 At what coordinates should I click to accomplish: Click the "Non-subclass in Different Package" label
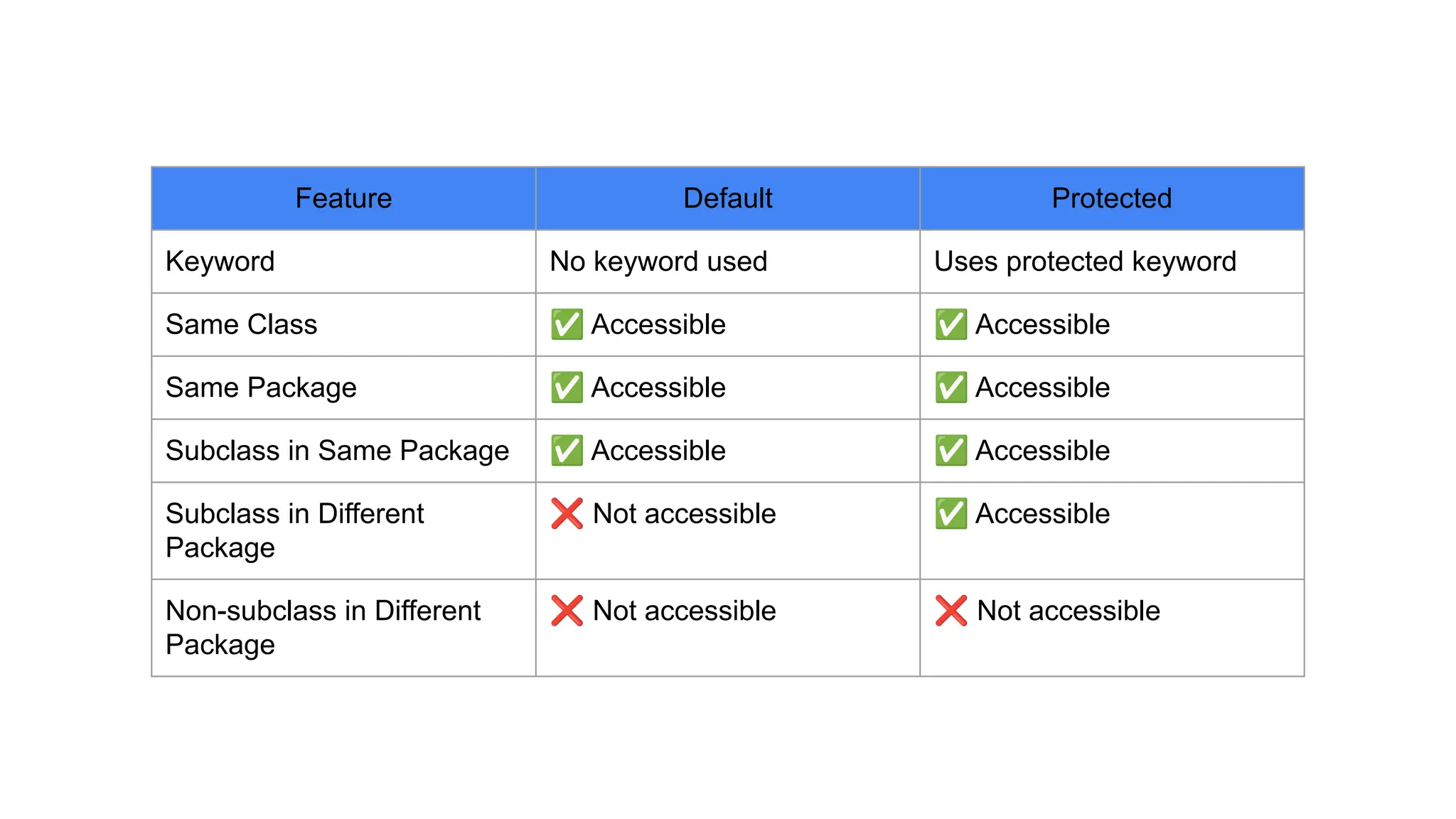click(323, 627)
